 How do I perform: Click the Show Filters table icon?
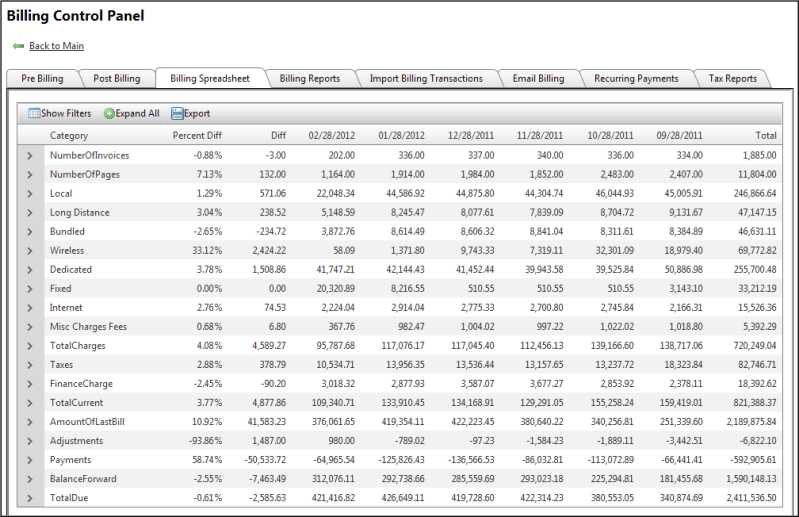point(34,113)
